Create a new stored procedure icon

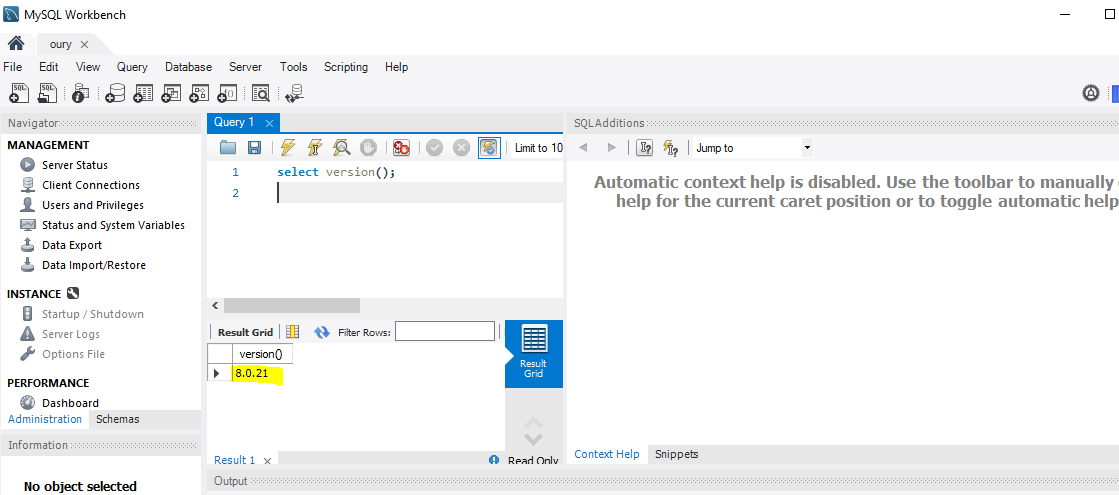point(199,92)
